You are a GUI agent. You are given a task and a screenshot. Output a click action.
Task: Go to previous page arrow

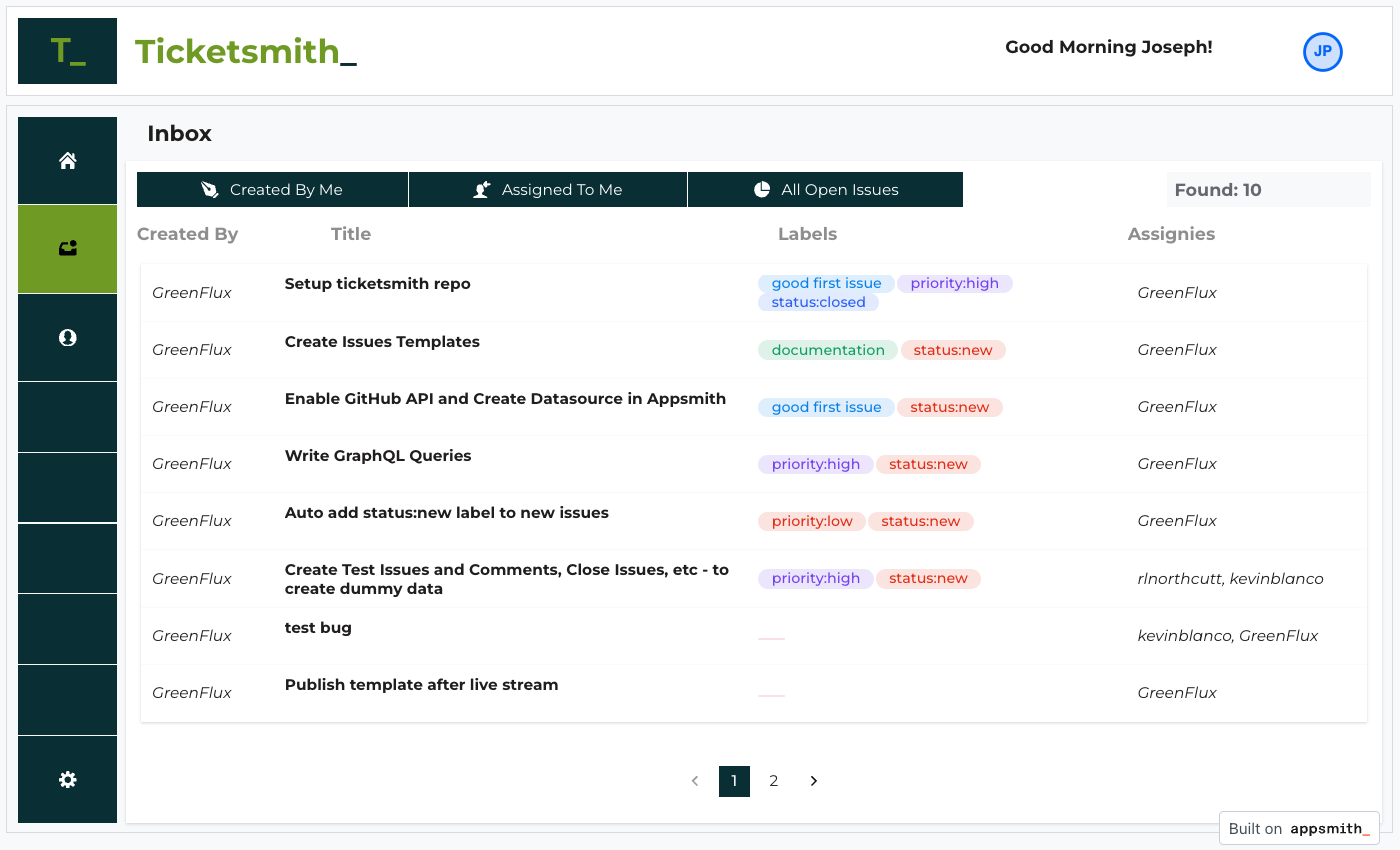695,781
